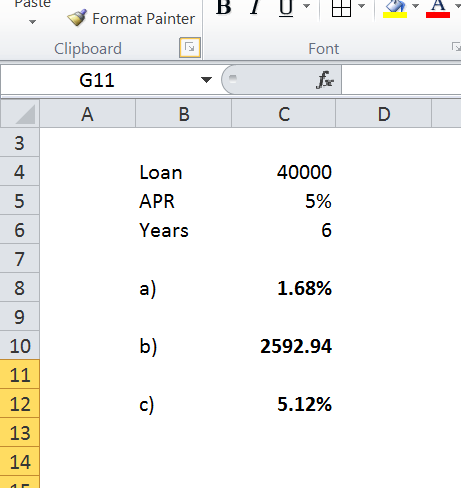The height and width of the screenshot is (488, 461).
Task: Select the cell labeled Loan
Action: [x=184, y=172]
